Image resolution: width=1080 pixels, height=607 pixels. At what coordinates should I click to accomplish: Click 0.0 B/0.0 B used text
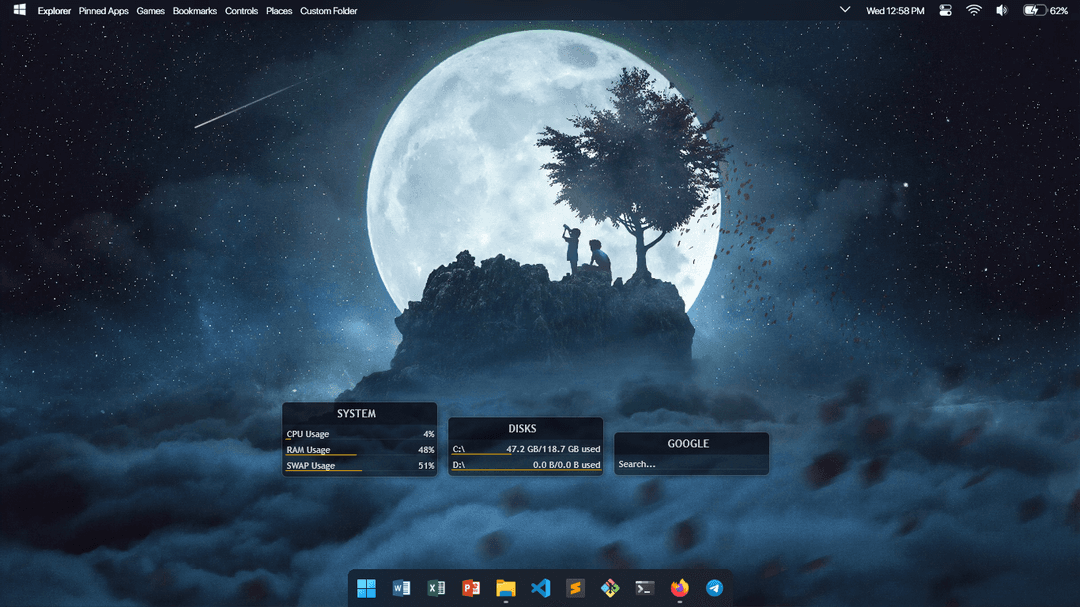566,465
